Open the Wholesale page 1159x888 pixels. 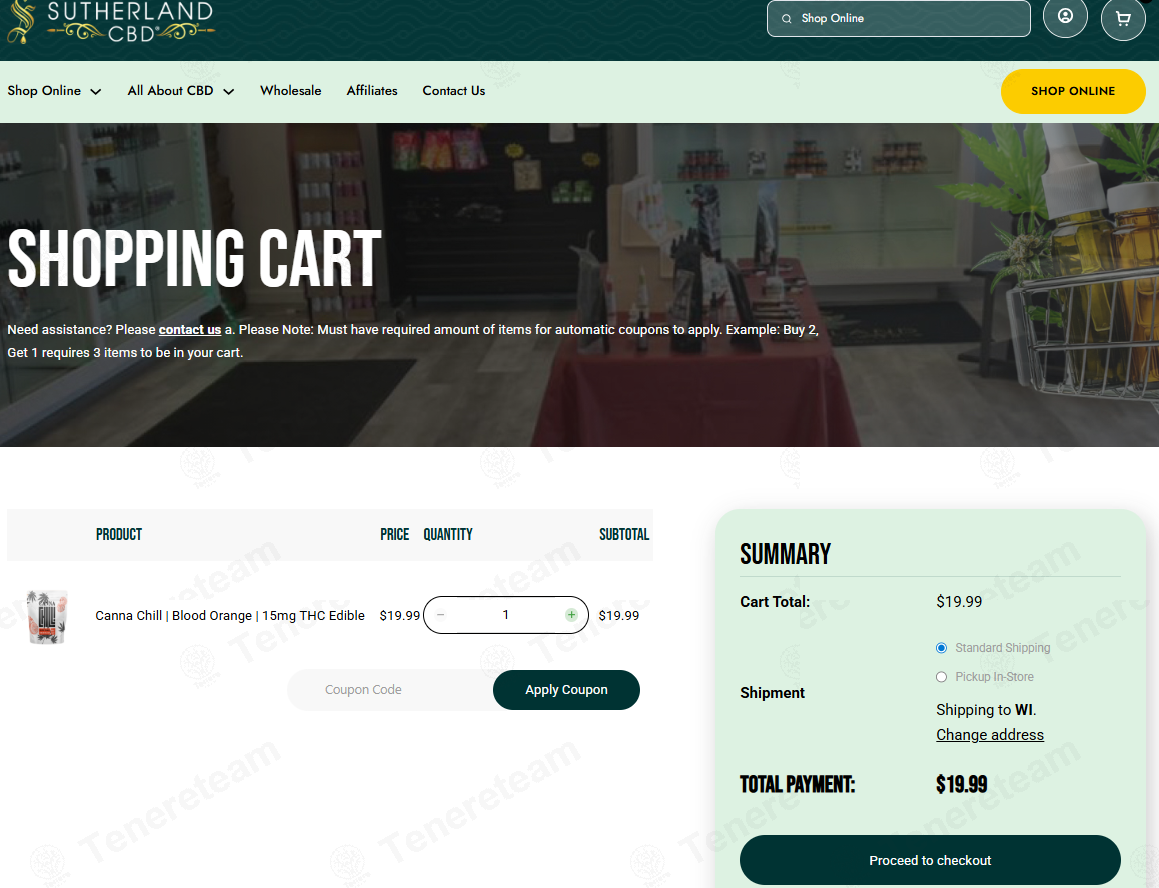pos(290,90)
